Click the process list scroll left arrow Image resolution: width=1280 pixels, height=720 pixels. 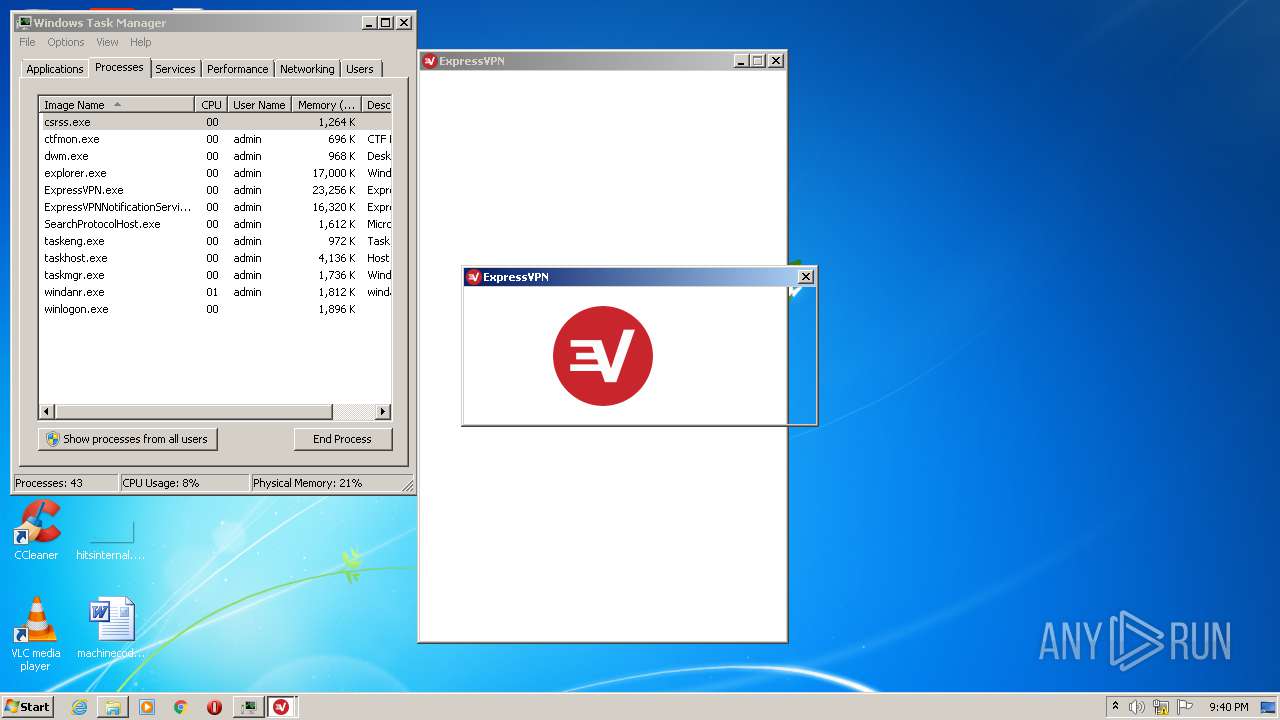(47, 412)
